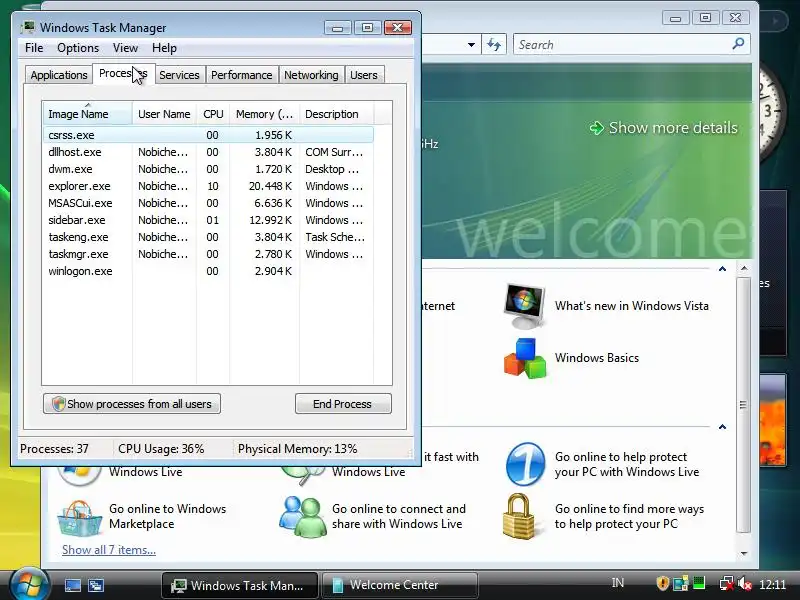Open the address bar history dropdown arrow
Image resolution: width=800 pixels, height=600 pixels.
pyautogui.click(x=471, y=45)
